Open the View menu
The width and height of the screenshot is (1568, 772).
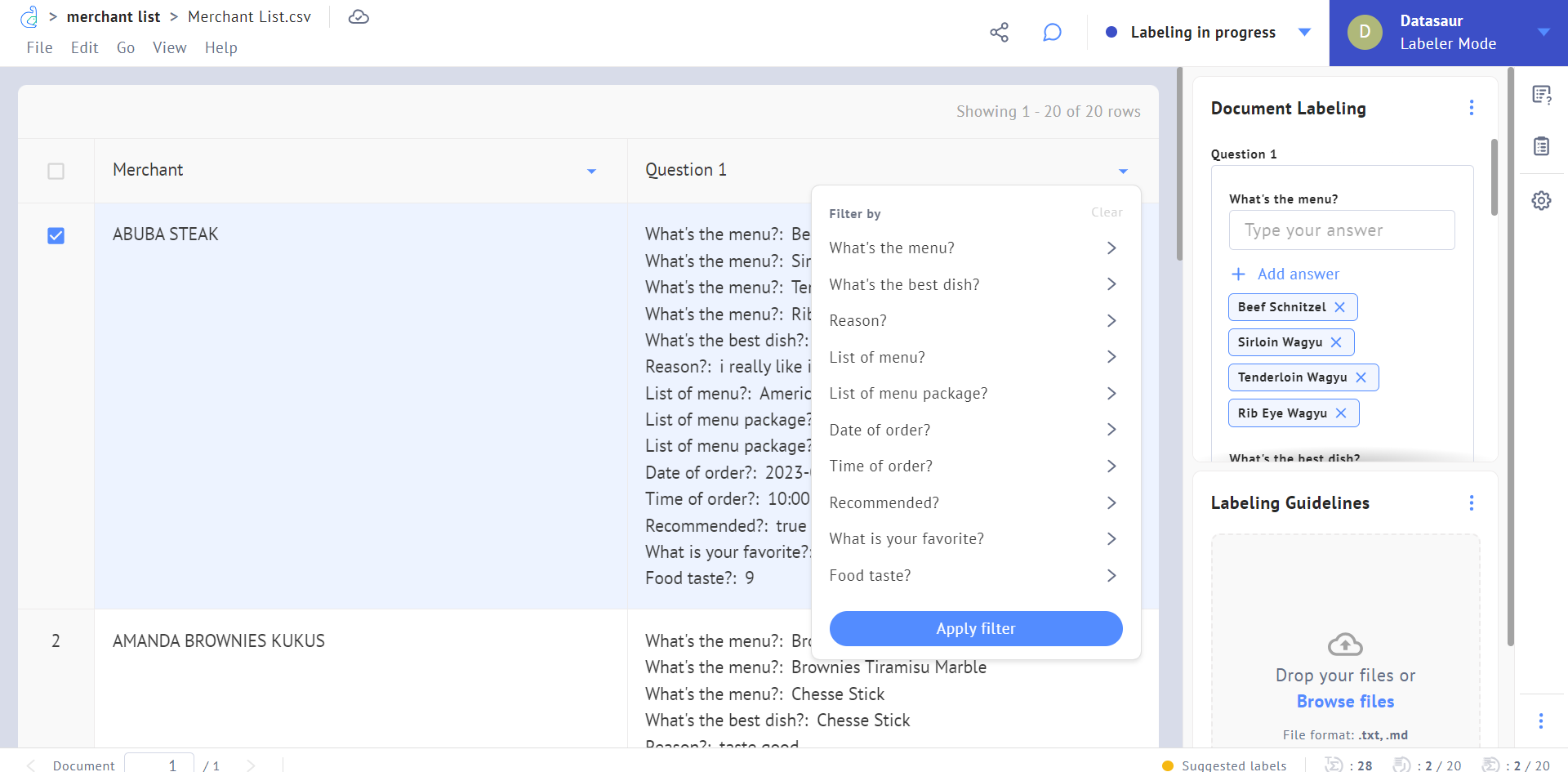169,48
